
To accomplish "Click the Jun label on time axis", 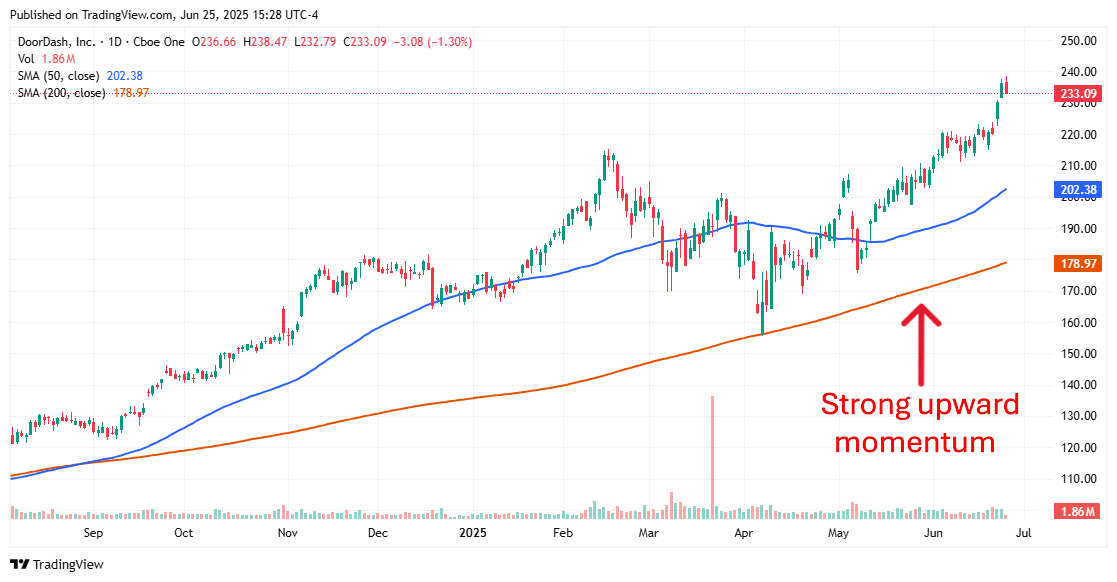I will tap(933, 533).
